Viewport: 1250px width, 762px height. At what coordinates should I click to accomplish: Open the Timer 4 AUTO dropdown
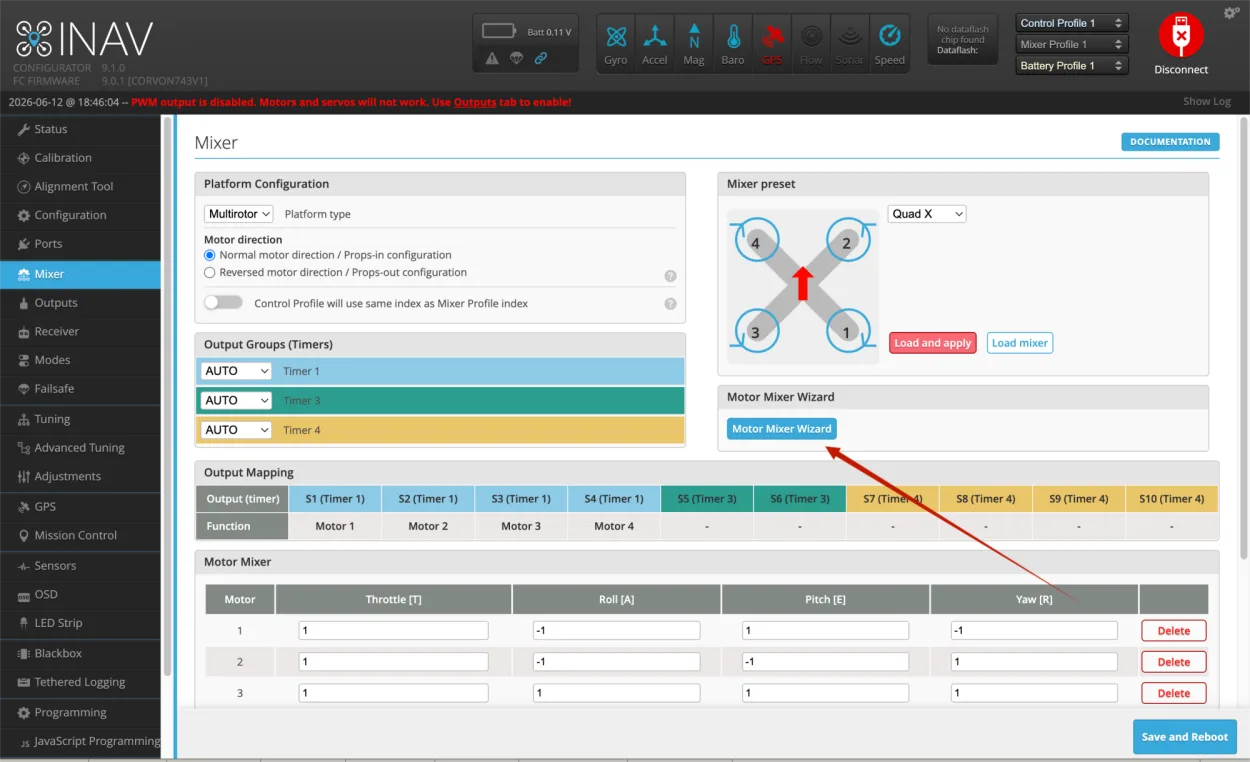point(236,430)
